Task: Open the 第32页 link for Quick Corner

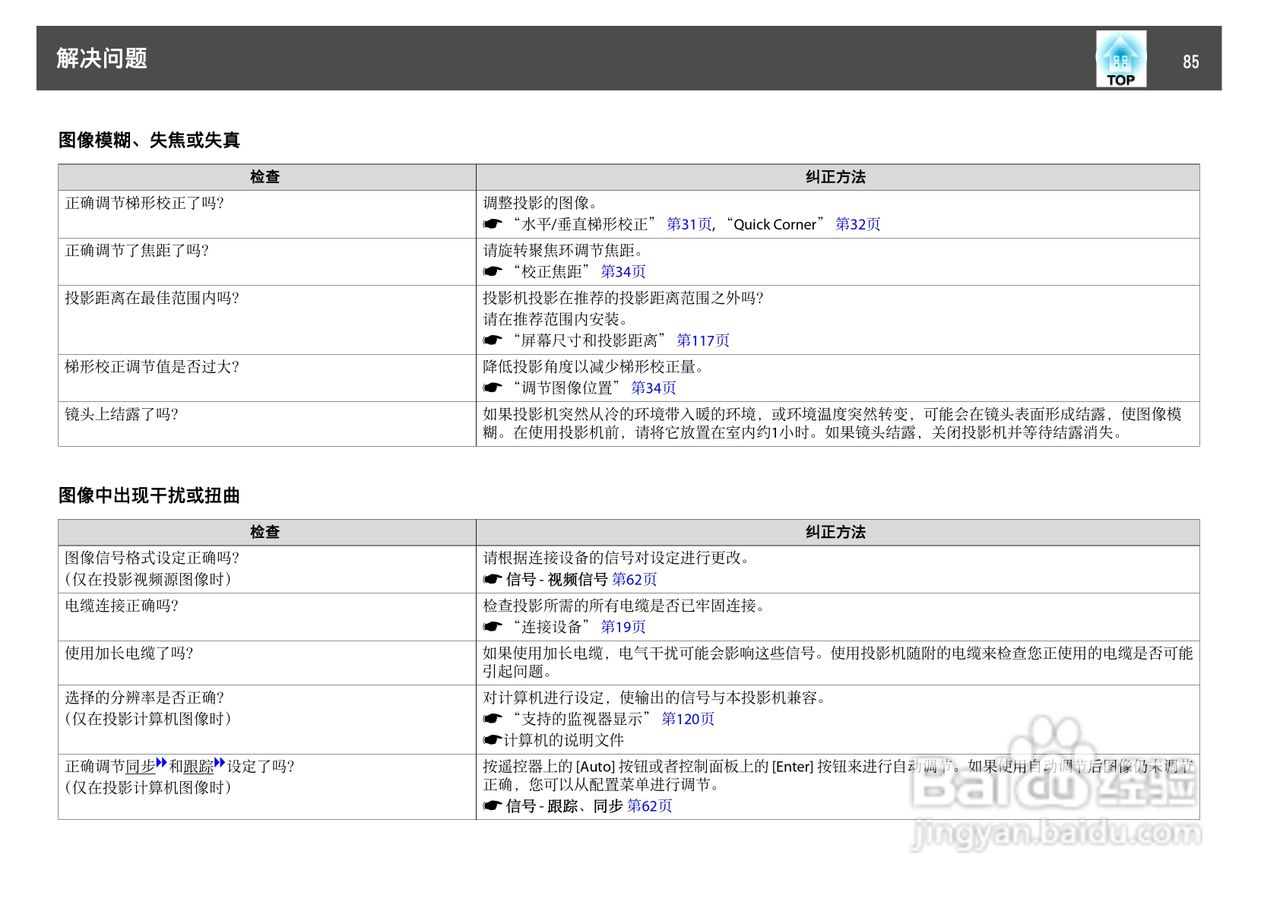Action: pos(858,225)
